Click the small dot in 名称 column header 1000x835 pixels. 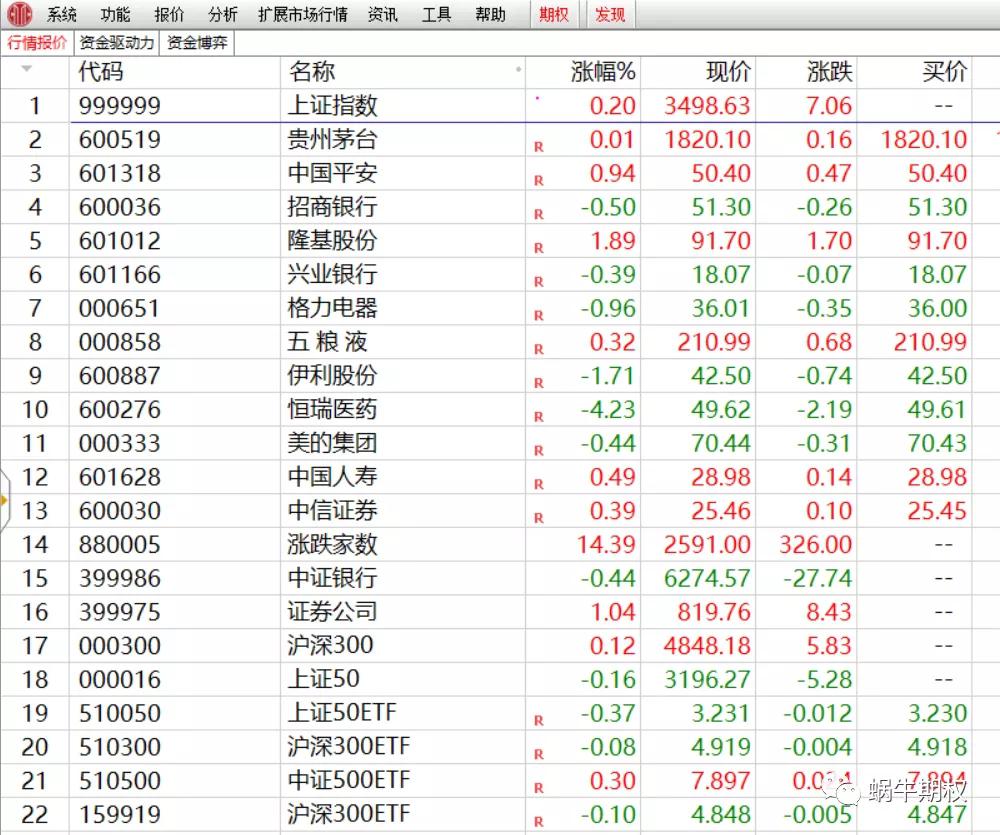(518, 70)
